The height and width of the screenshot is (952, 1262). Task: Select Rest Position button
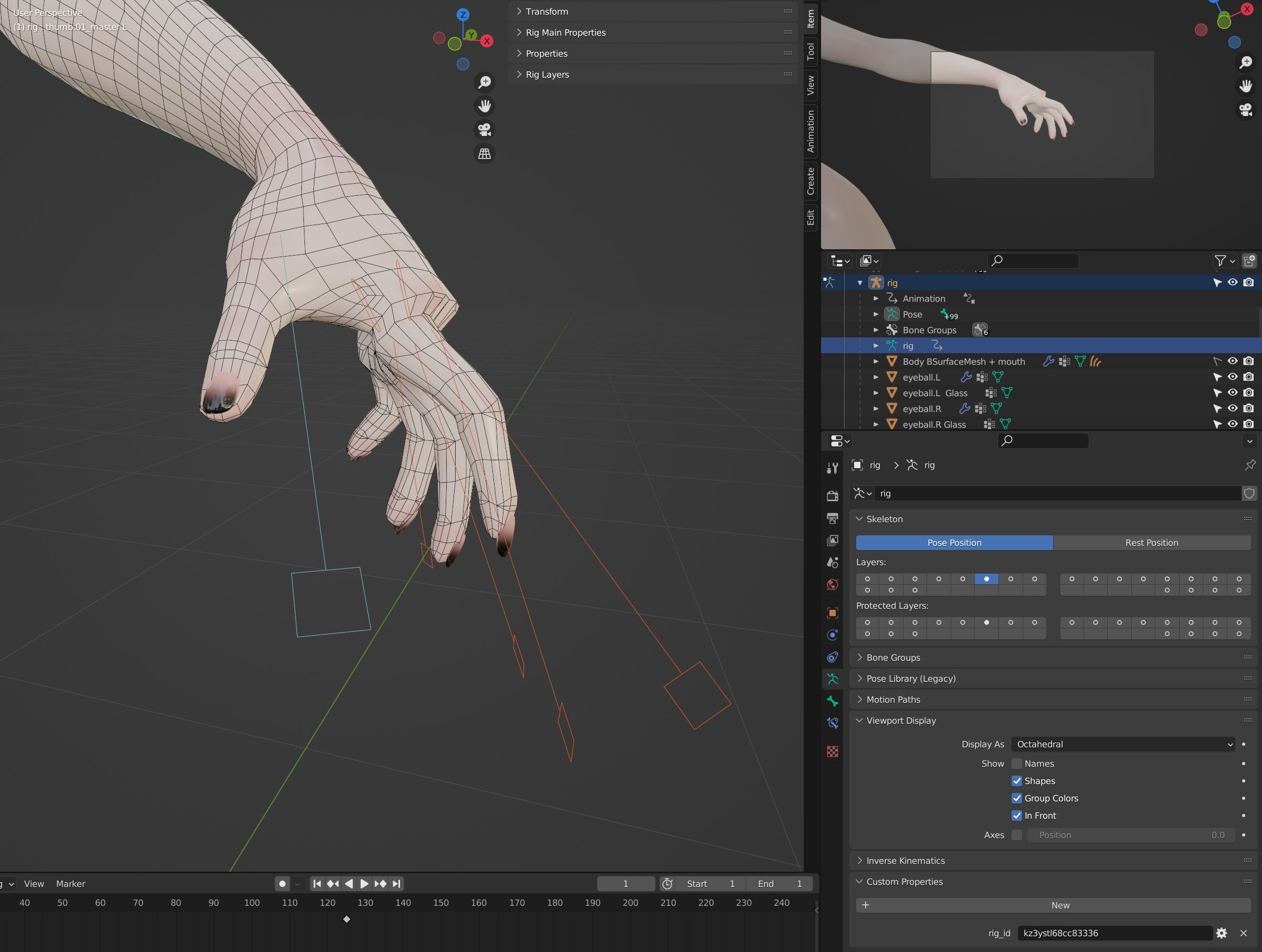tap(1152, 543)
